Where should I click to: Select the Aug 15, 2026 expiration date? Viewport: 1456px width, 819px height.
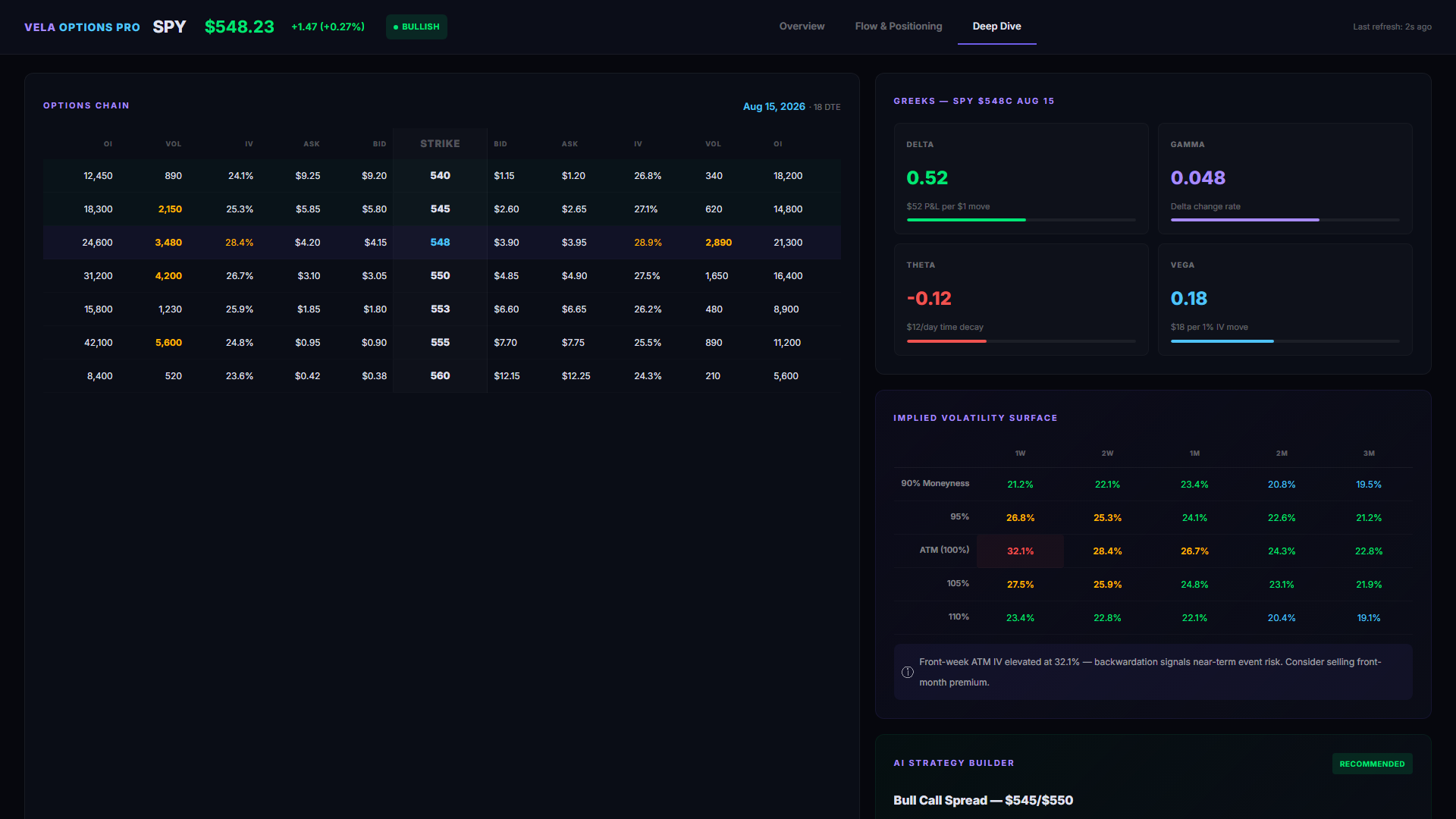773,106
